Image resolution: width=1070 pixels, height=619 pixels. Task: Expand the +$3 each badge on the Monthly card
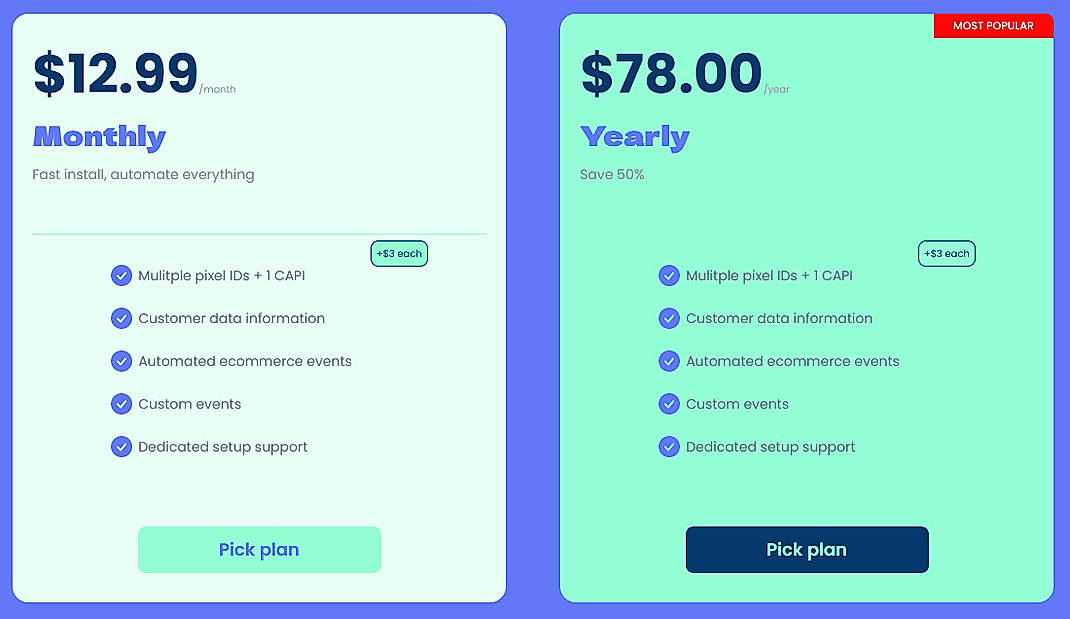coord(399,253)
